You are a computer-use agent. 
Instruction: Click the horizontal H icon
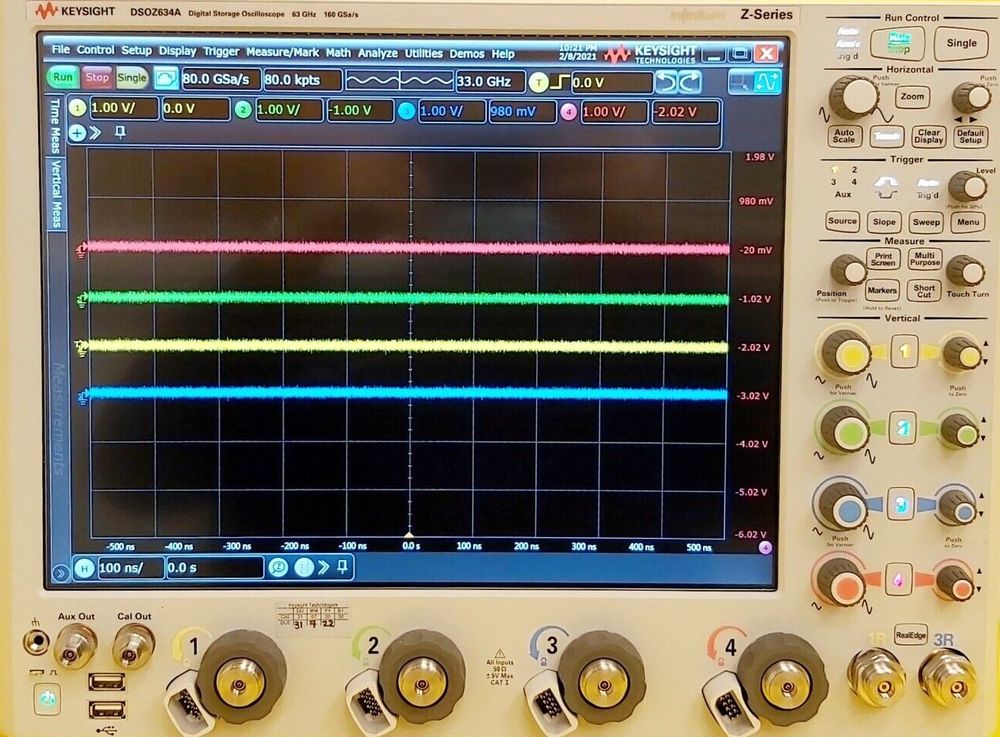point(85,567)
